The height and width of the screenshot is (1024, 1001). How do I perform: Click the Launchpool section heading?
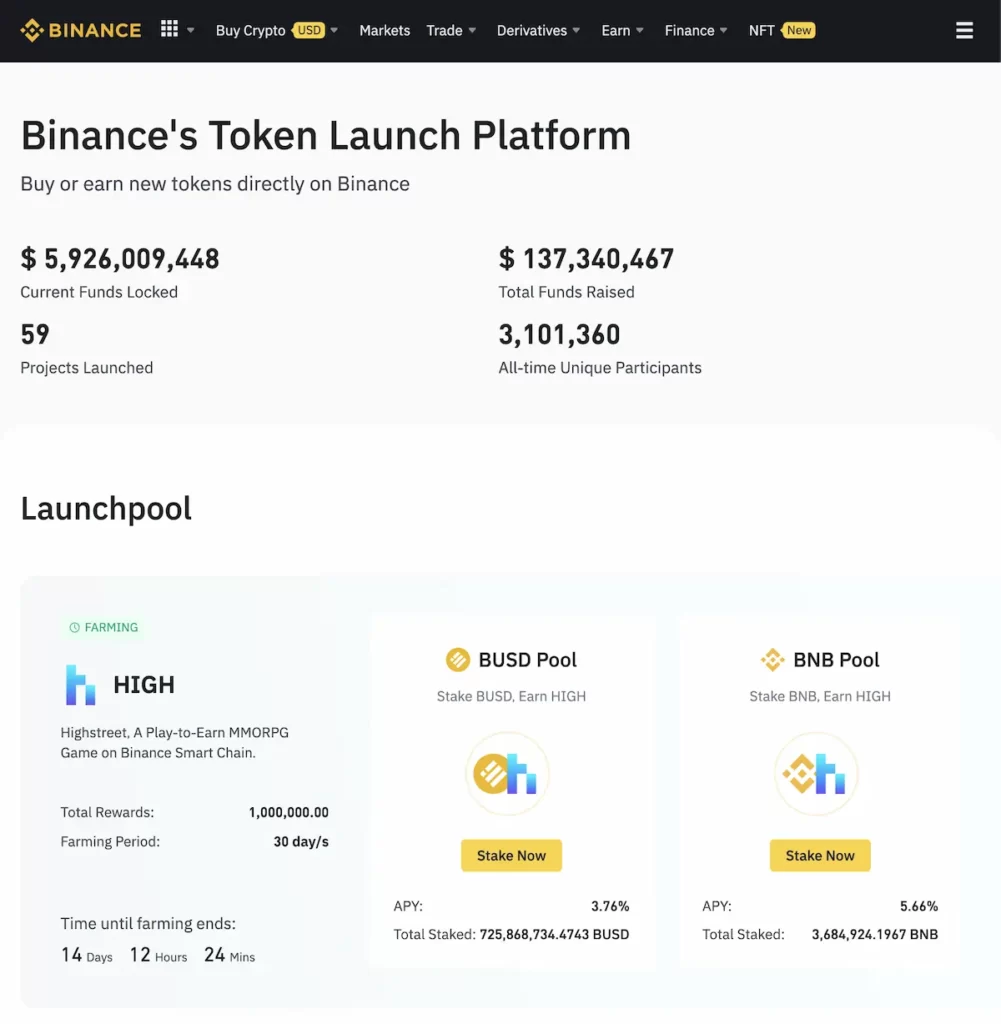click(106, 508)
